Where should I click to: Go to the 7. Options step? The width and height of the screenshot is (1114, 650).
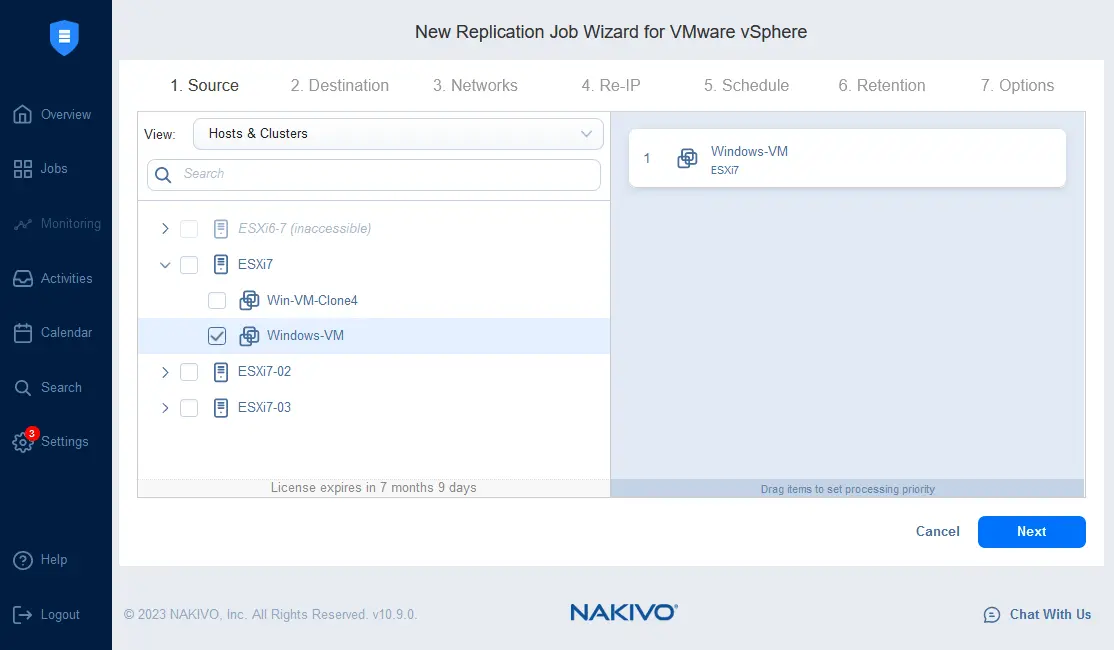click(x=1017, y=85)
